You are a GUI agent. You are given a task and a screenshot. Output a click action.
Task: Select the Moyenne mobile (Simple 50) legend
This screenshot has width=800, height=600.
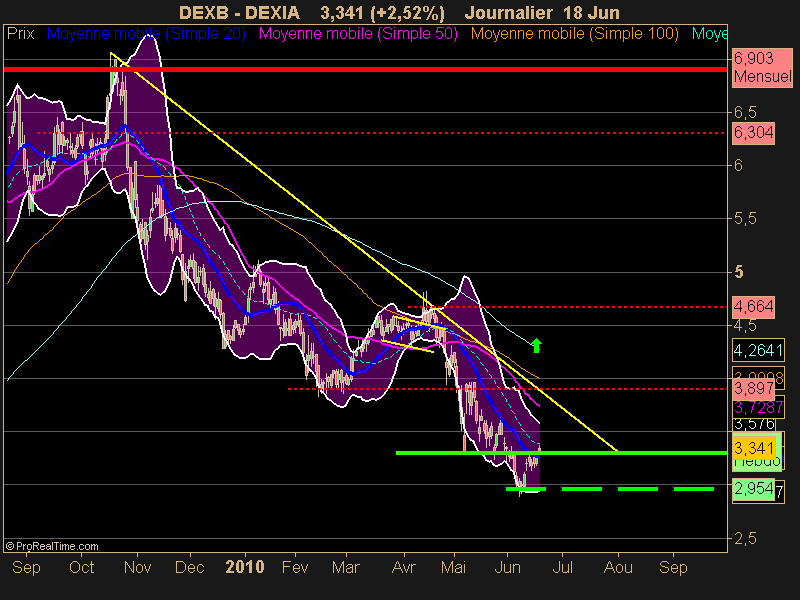pyautogui.click(x=358, y=34)
